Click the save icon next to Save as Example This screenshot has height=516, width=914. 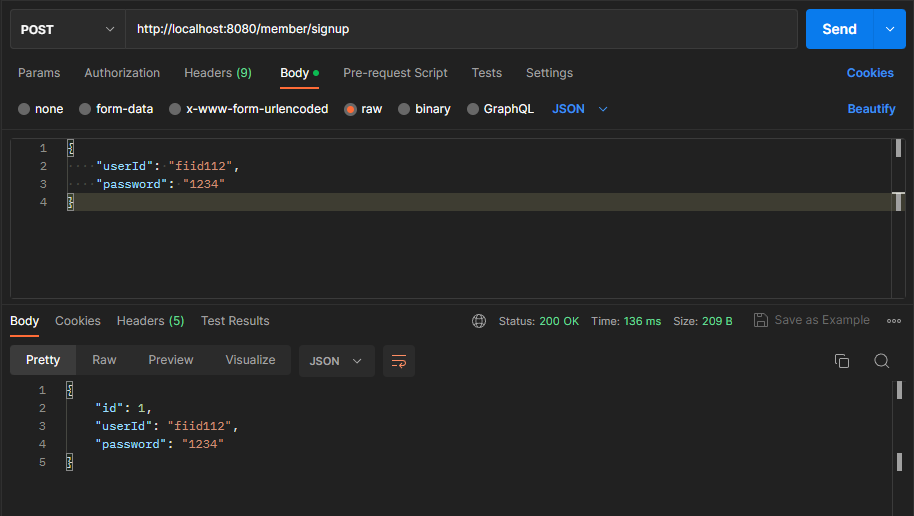click(761, 320)
